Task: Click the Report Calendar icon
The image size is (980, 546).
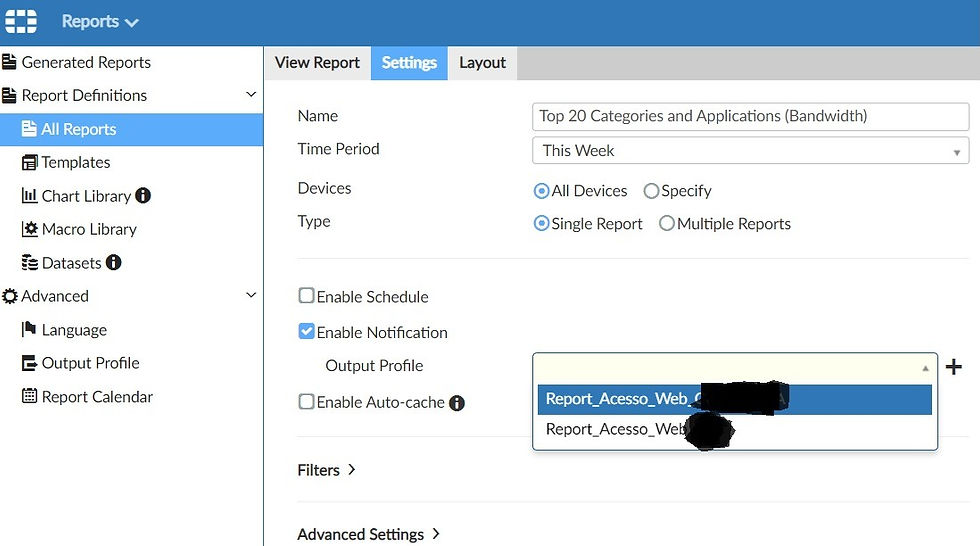Action: point(29,396)
